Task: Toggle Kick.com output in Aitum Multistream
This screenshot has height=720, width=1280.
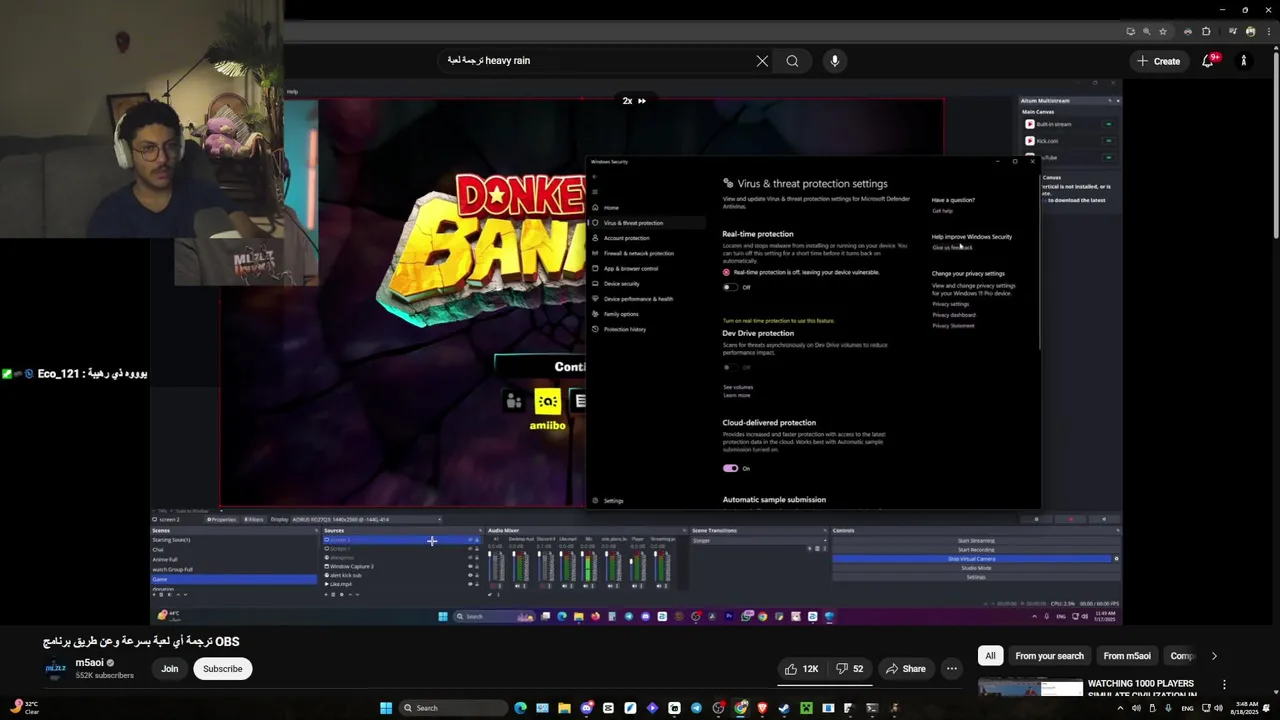Action: (1108, 141)
